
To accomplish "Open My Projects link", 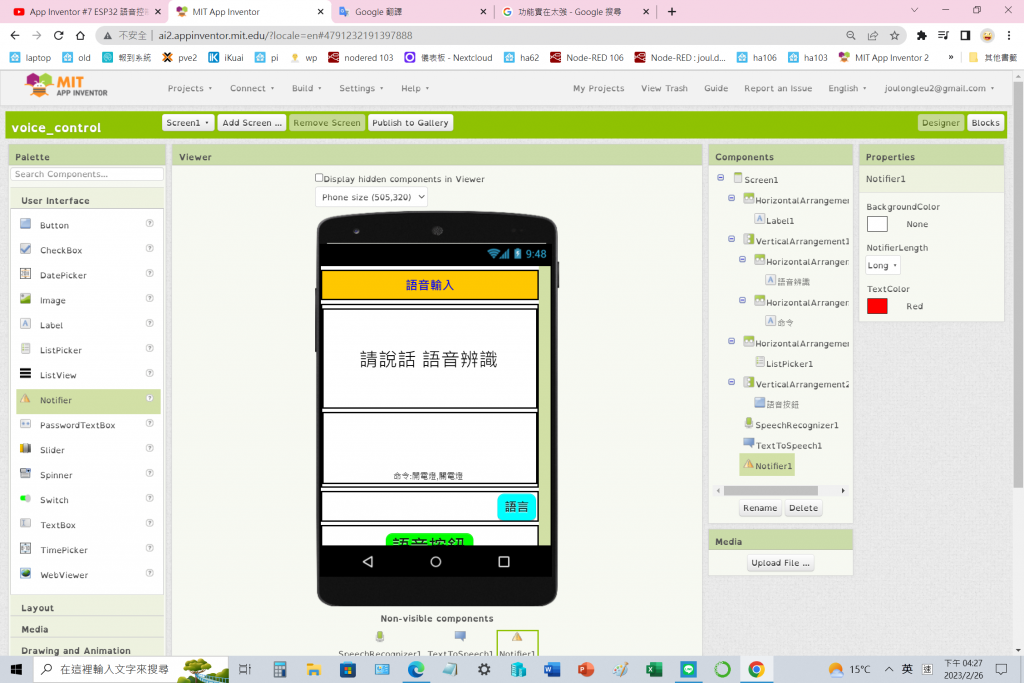I will pyautogui.click(x=598, y=88).
